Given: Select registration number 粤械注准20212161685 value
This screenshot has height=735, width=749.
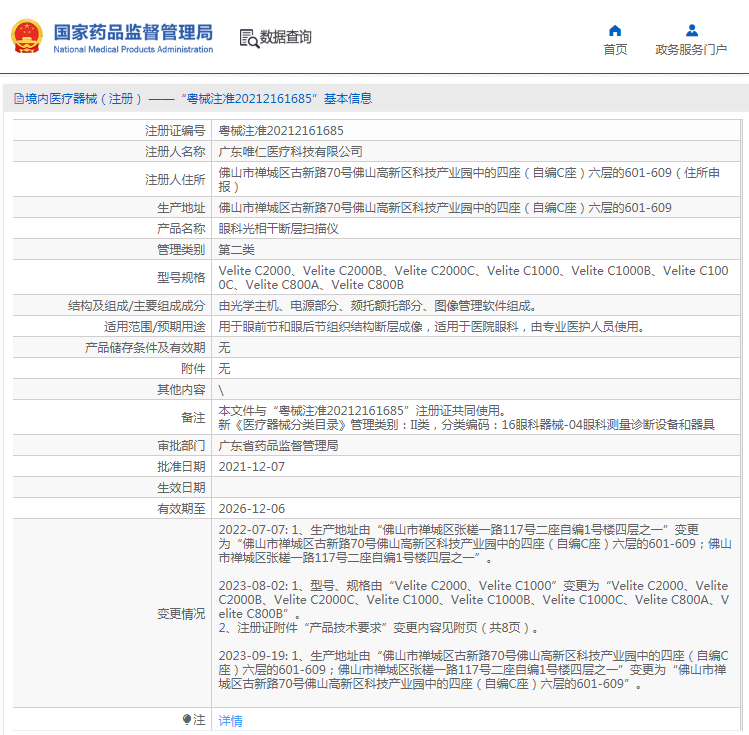Looking at the screenshot, I should (281, 131).
